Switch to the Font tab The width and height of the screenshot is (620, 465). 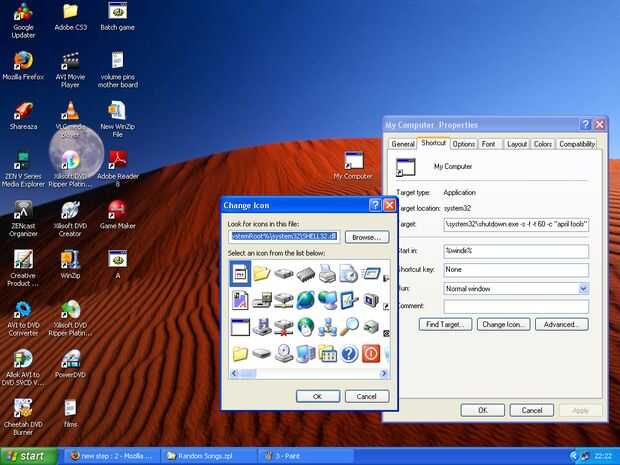point(488,144)
